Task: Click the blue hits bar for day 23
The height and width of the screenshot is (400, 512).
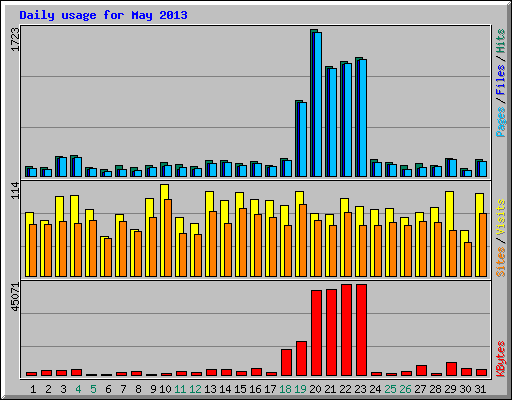Action: pyautogui.click(x=363, y=118)
